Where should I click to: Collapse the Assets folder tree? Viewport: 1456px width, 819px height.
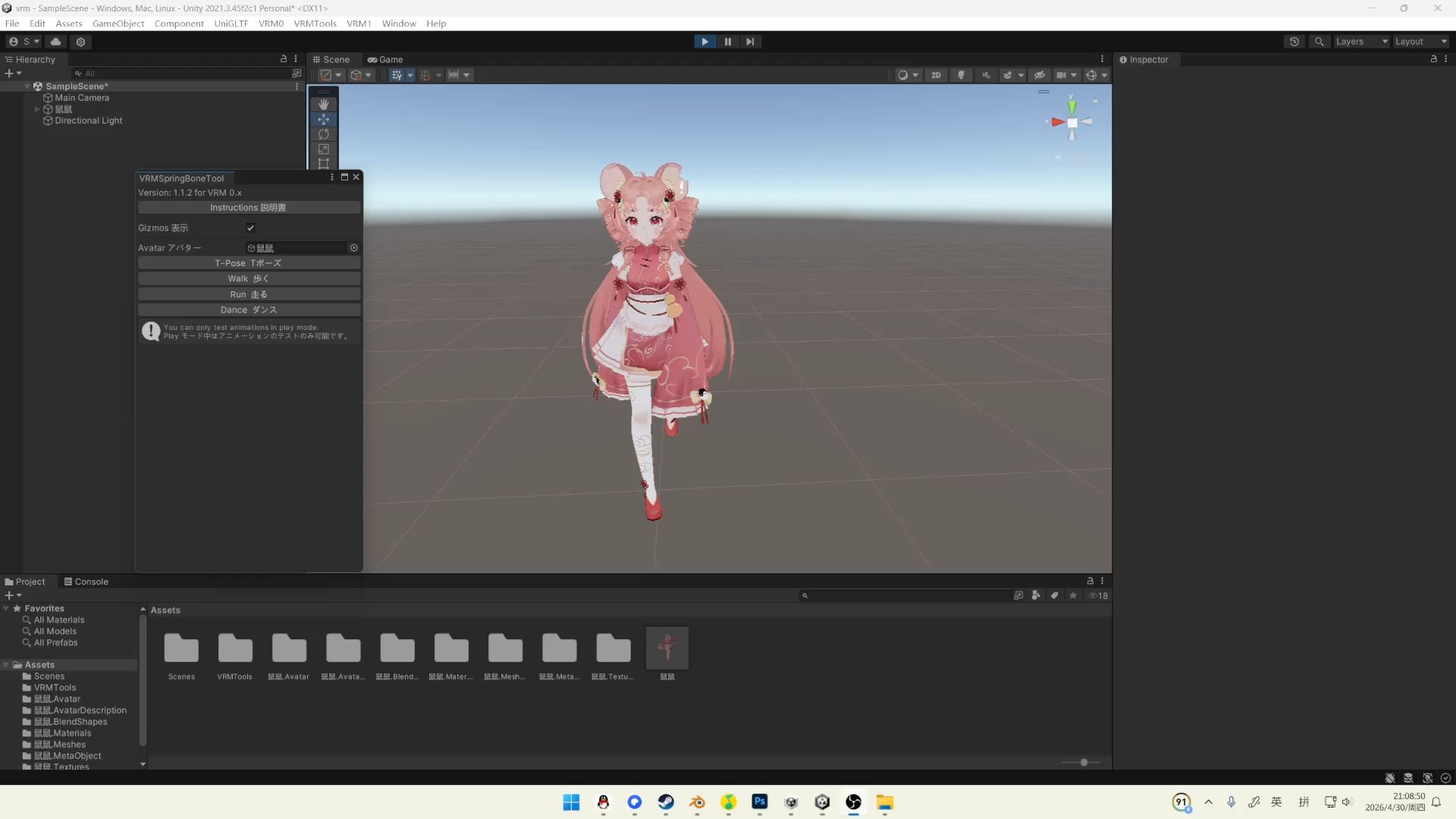pyautogui.click(x=6, y=665)
